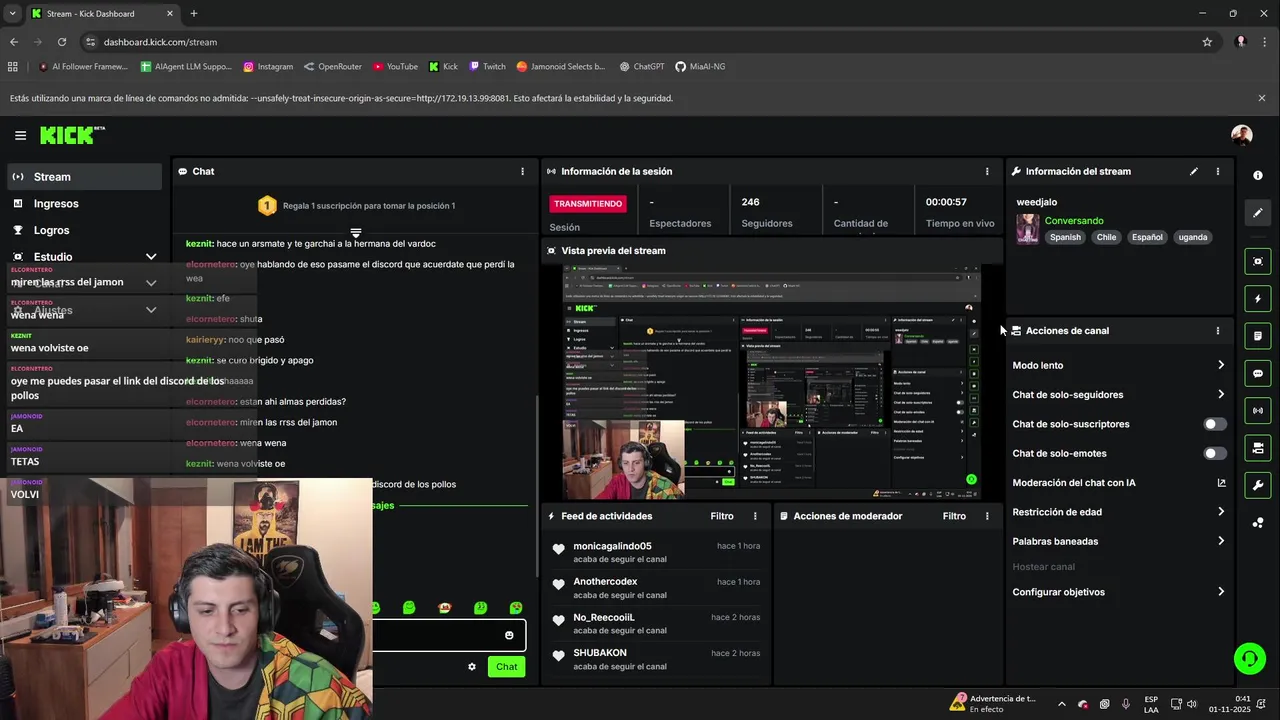Open the browser apps grid shortcut
This screenshot has height=720, width=1280.
click(x=13, y=67)
